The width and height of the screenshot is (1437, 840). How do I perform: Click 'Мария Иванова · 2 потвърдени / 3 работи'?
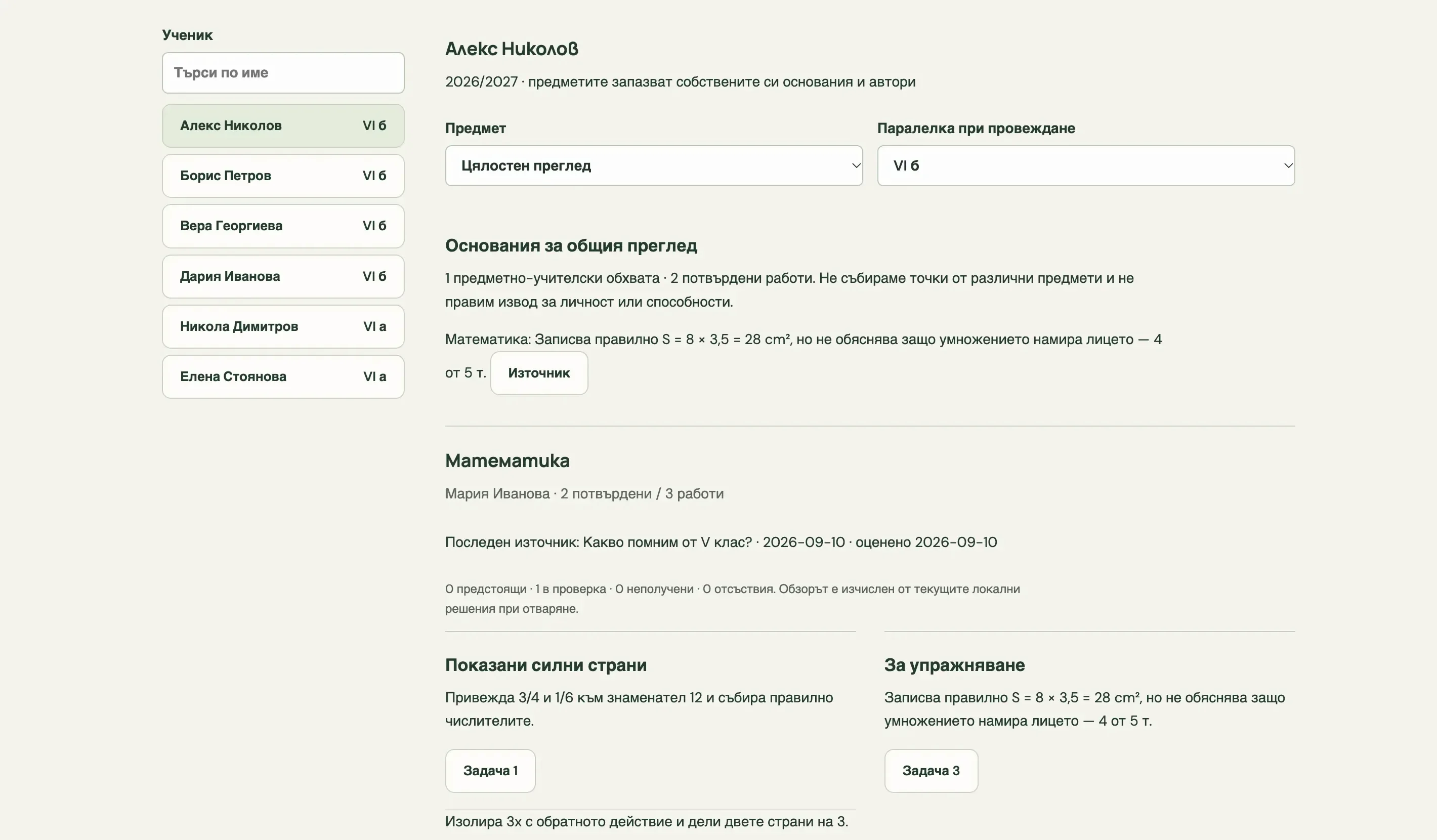pyautogui.click(x=584, y=494)
